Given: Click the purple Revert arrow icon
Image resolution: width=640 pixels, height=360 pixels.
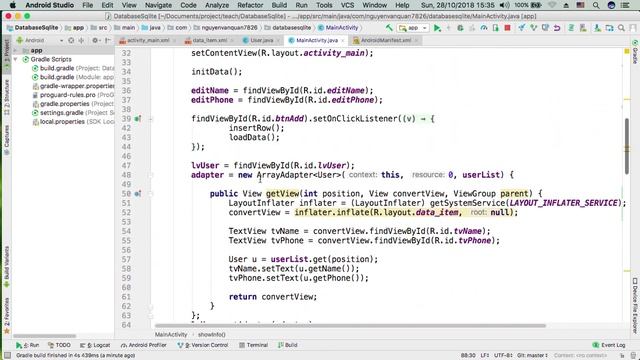Looking at the screenshot, I should coord(557,28).
